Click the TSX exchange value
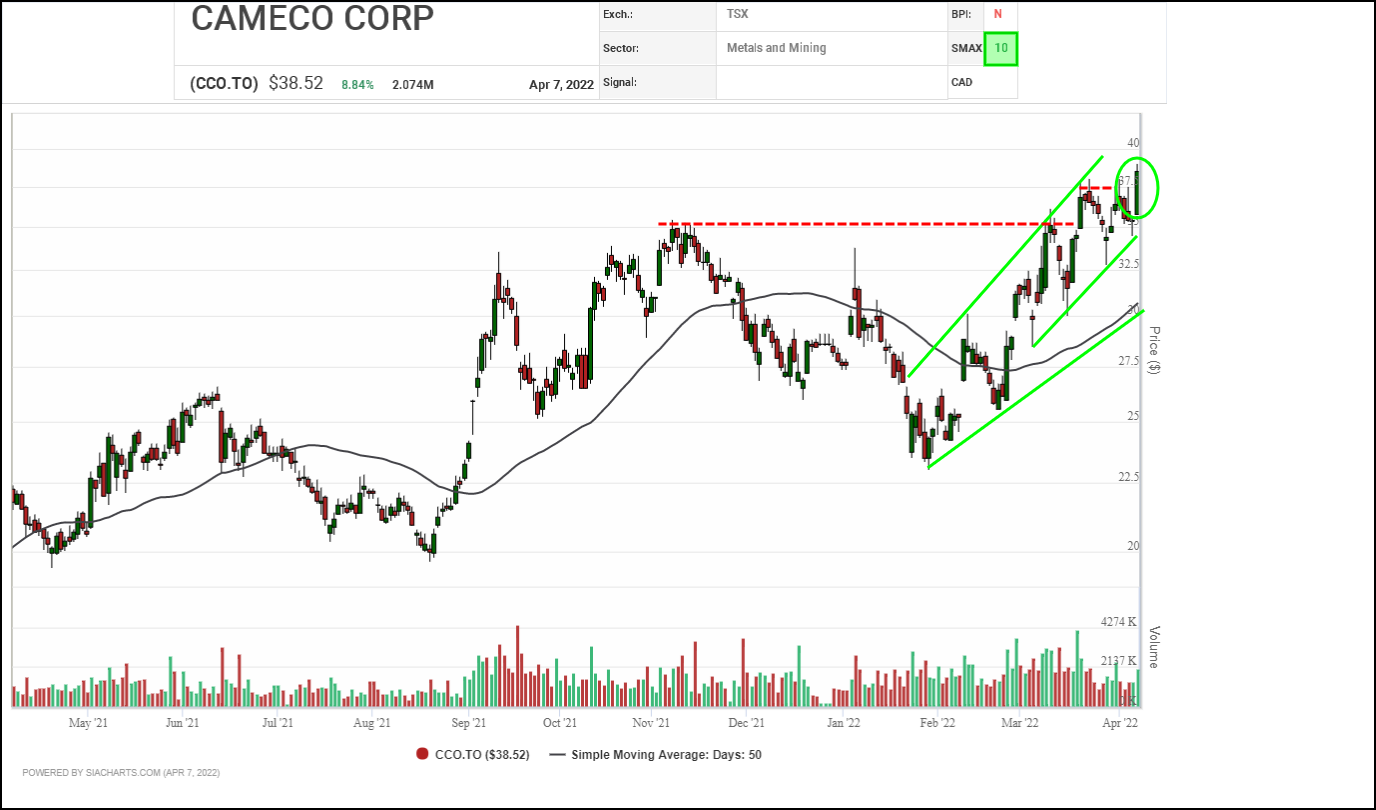The image size is (1376, 810). coord(739,15)
